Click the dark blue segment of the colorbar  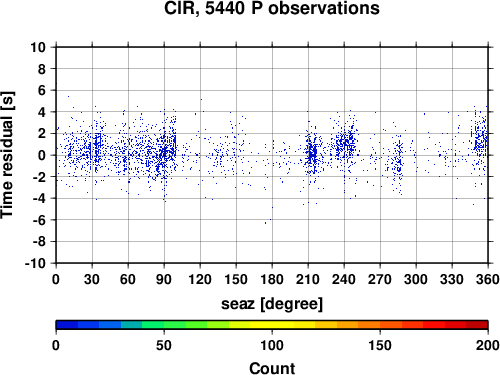[x=67, y=325]
